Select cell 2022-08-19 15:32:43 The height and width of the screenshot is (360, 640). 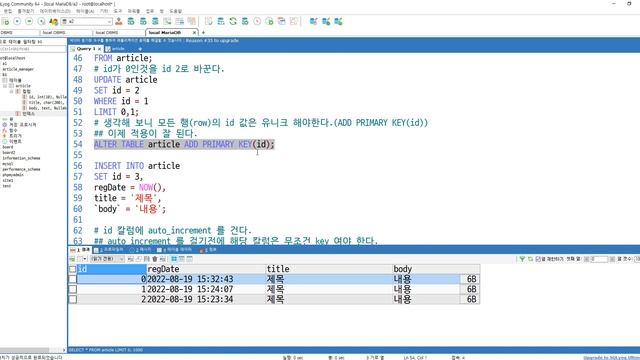point(206,279)
